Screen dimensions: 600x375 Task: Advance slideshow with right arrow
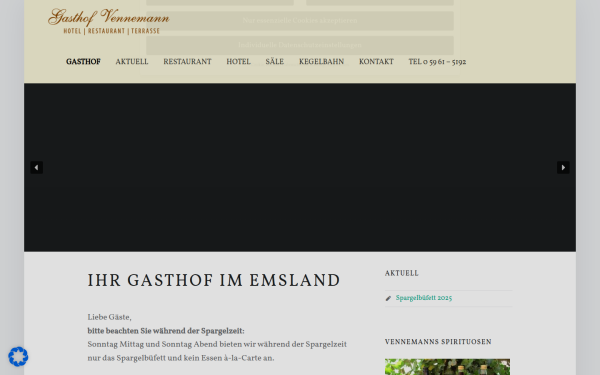(563, 168)
